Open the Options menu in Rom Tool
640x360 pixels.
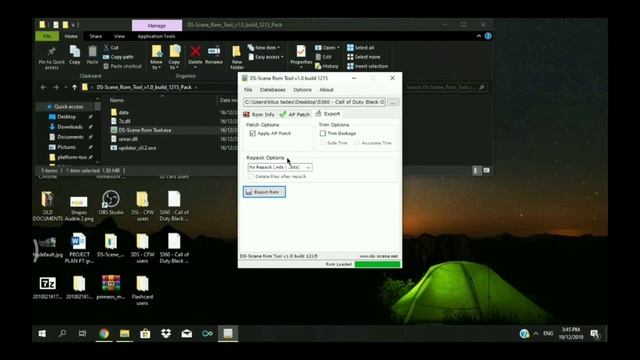tap(302, 90)
